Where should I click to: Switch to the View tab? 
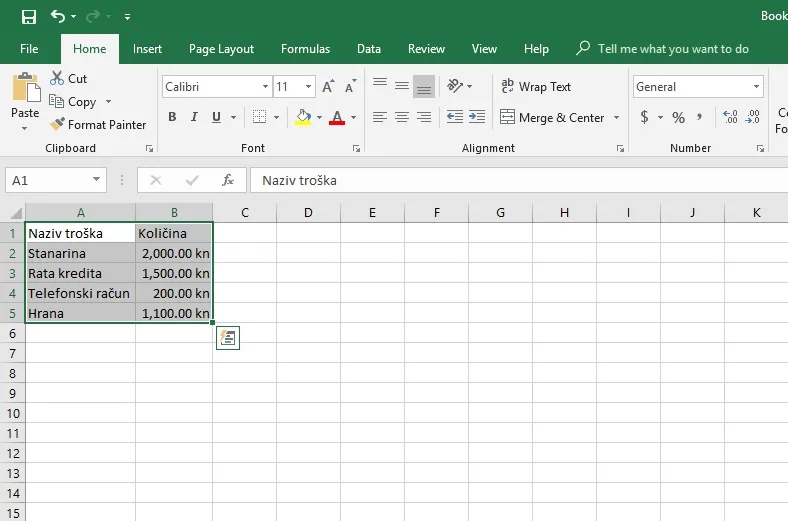click(x=484, y=49)
